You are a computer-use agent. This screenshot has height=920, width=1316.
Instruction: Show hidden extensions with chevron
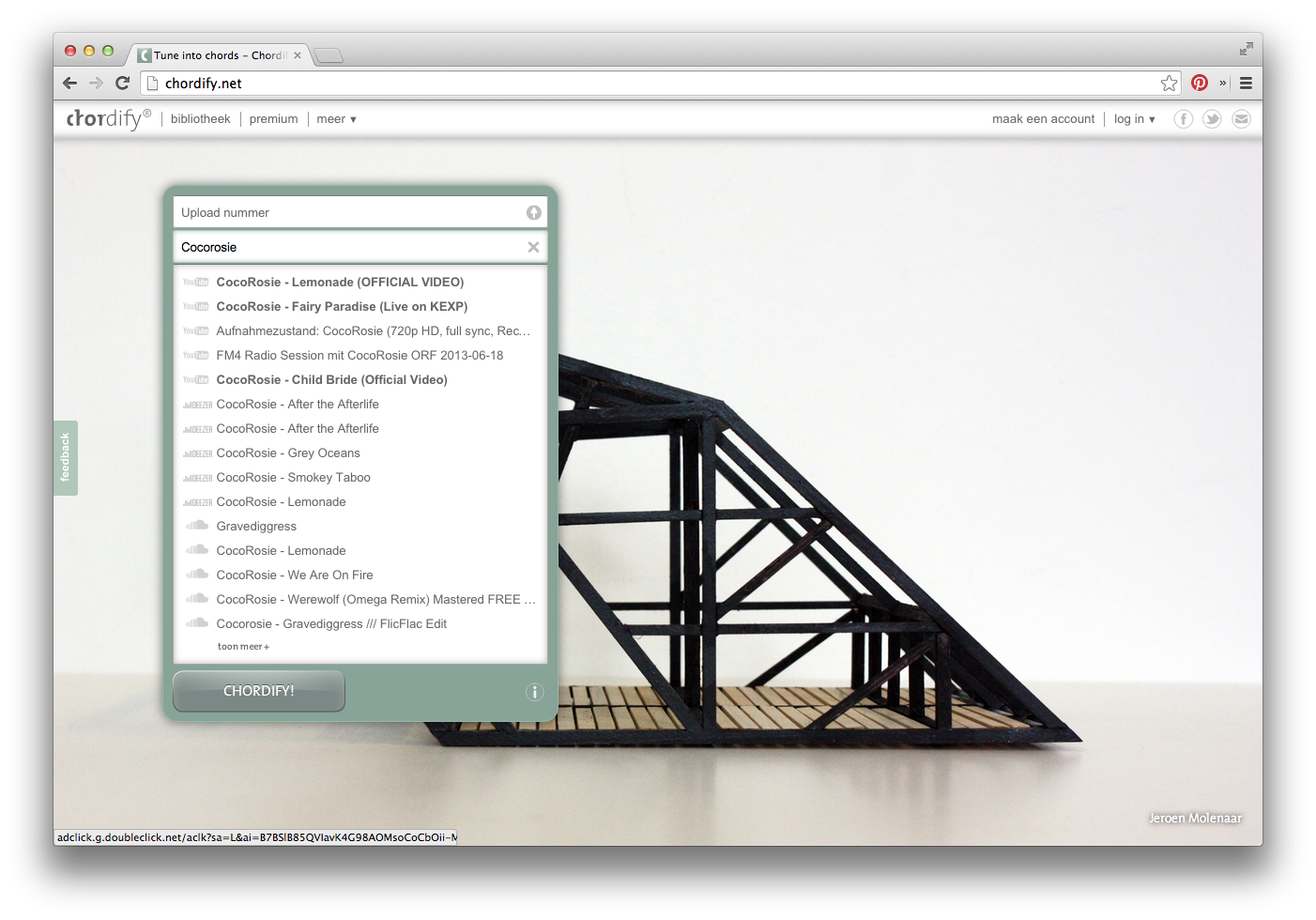pyautogui.click(x=1223, y=83)
